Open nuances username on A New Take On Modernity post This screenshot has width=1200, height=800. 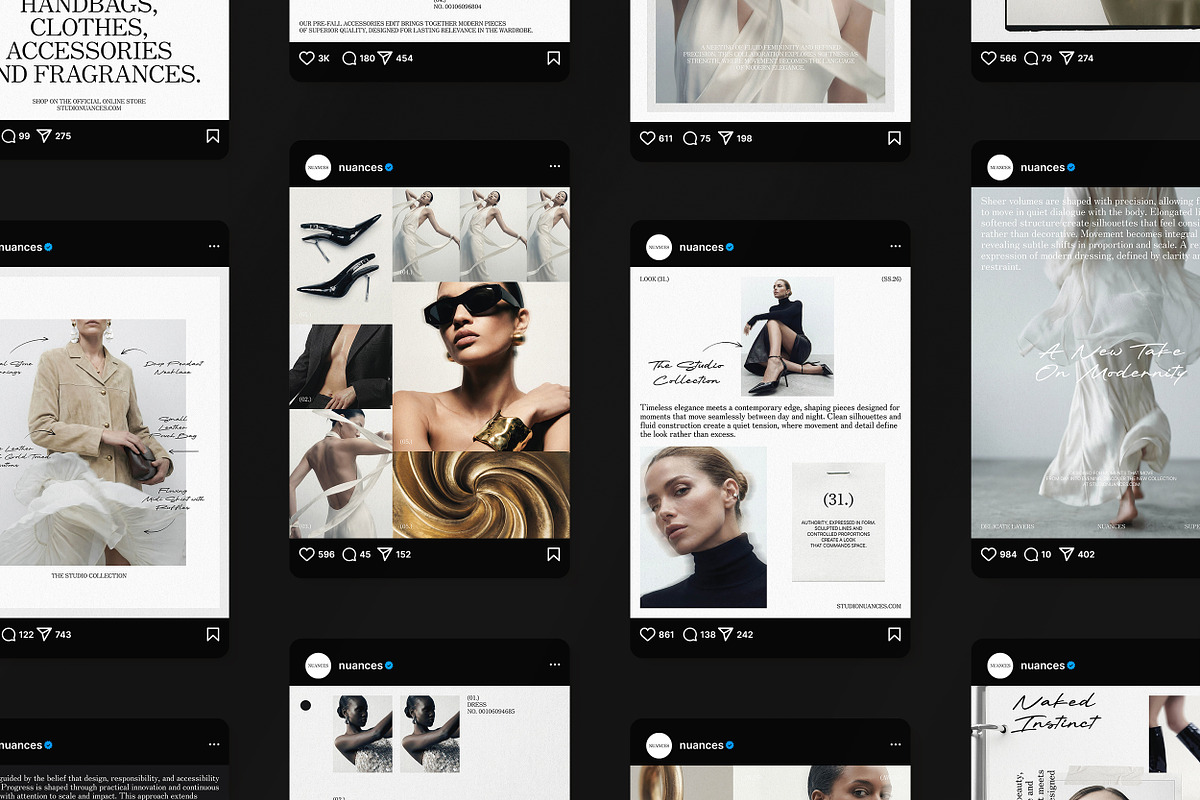tap(1043, 167)
